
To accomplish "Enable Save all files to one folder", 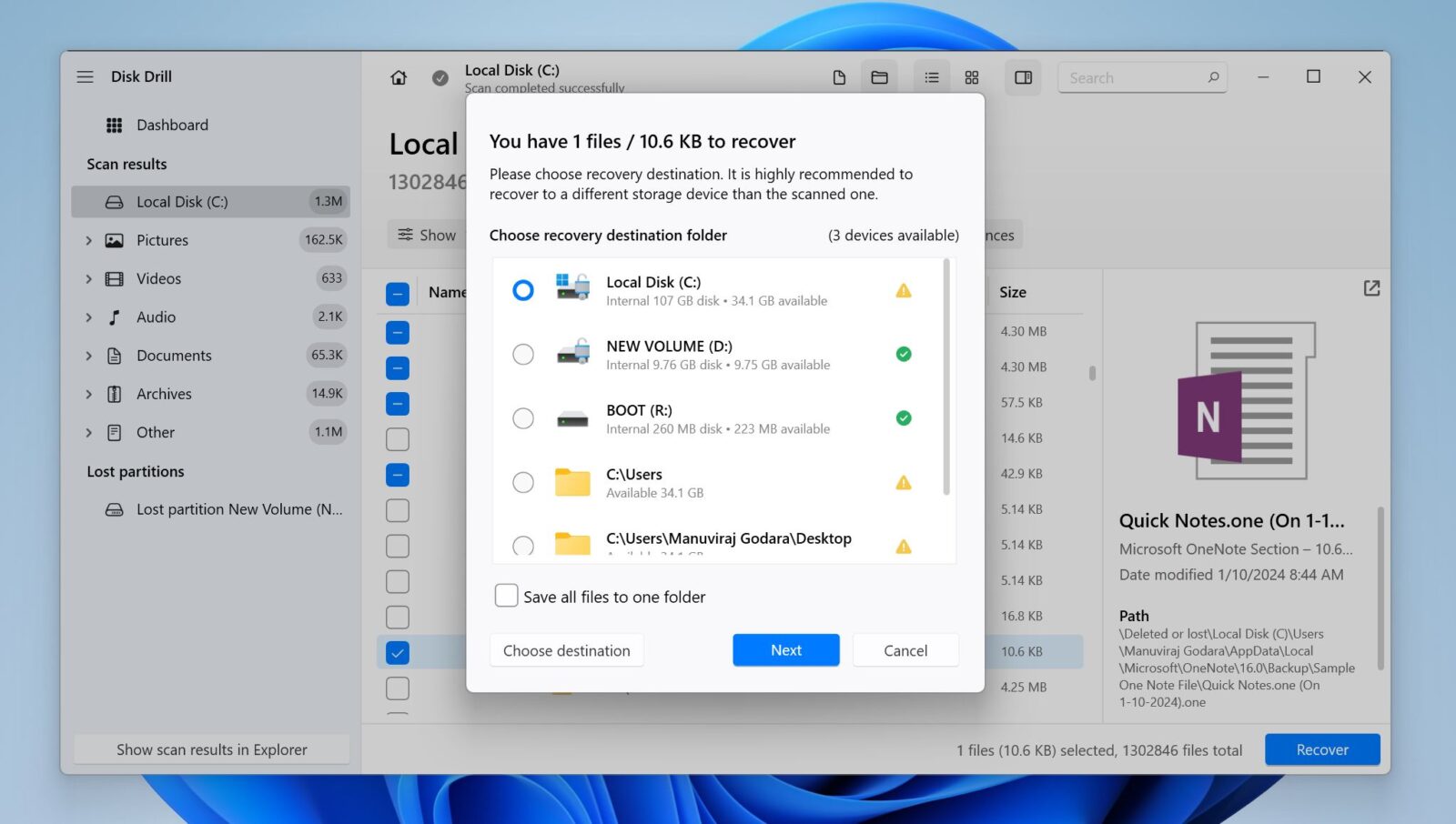I will click(x=506, y=596).
